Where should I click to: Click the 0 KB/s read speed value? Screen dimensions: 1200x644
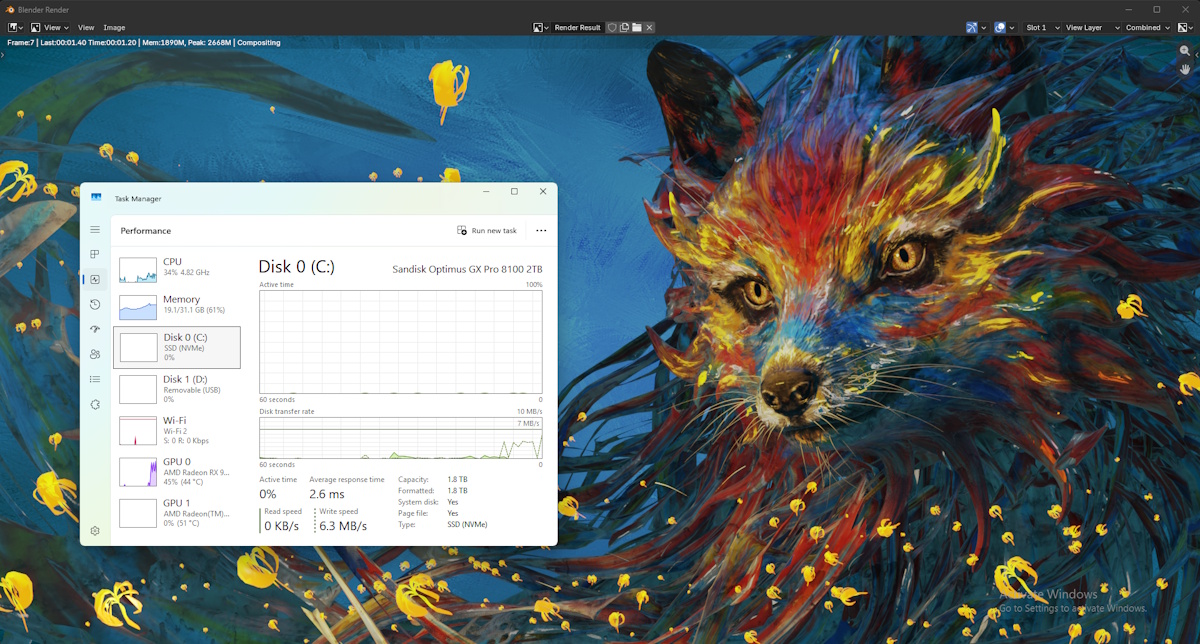pyautogui.click(x=282, y=526)
